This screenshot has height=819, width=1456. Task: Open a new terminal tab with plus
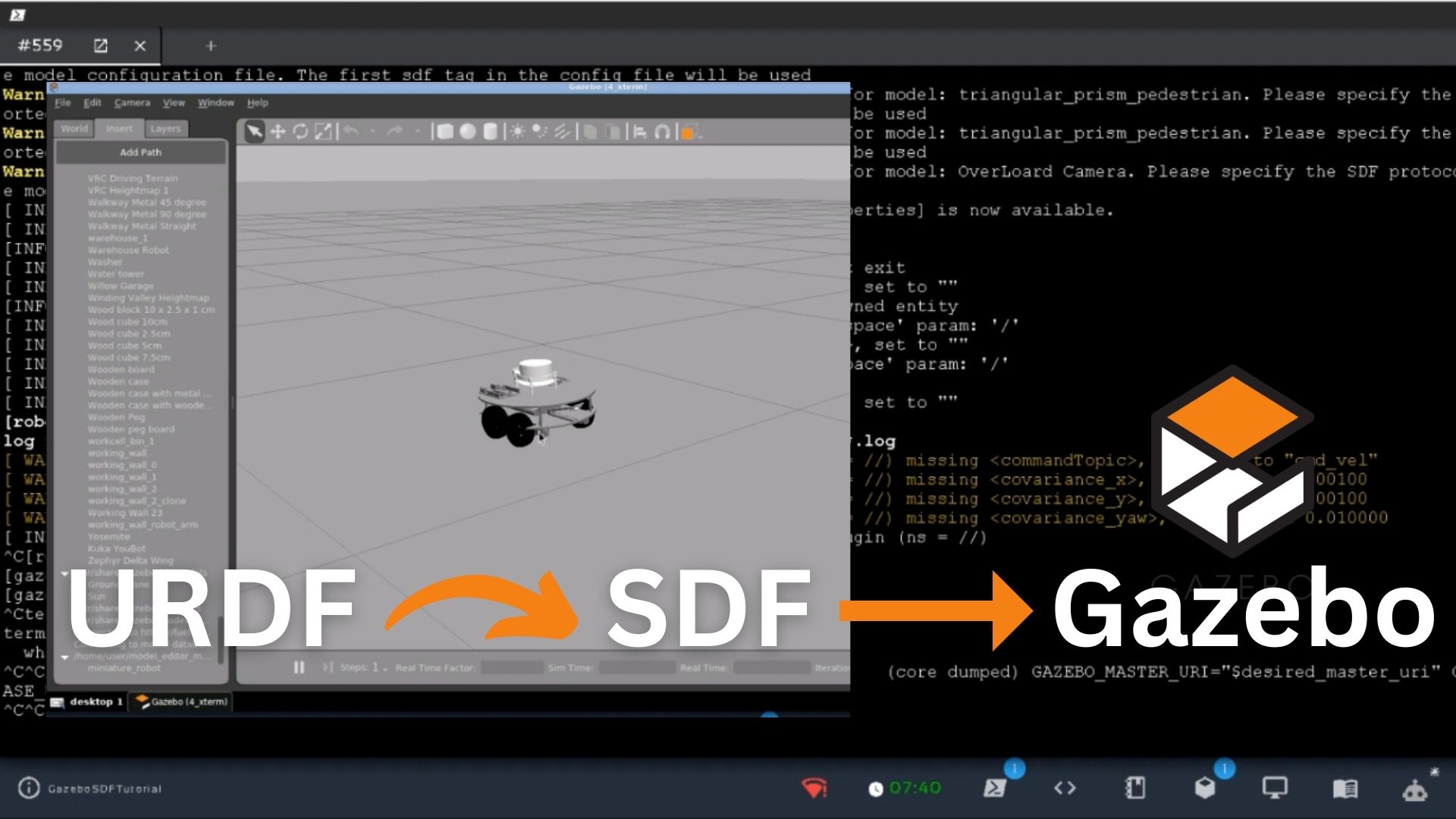pyautogui.click(x=211, y=45)
